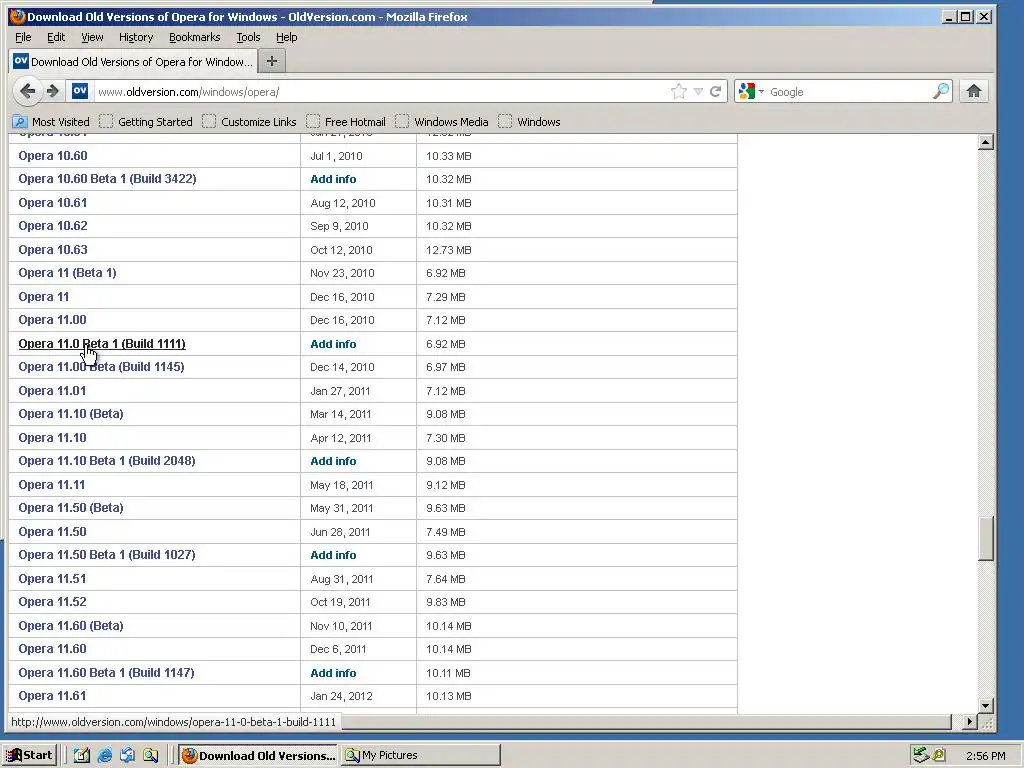
Task: Open the Free Hotmail bookmark
Action: (345, 121)
